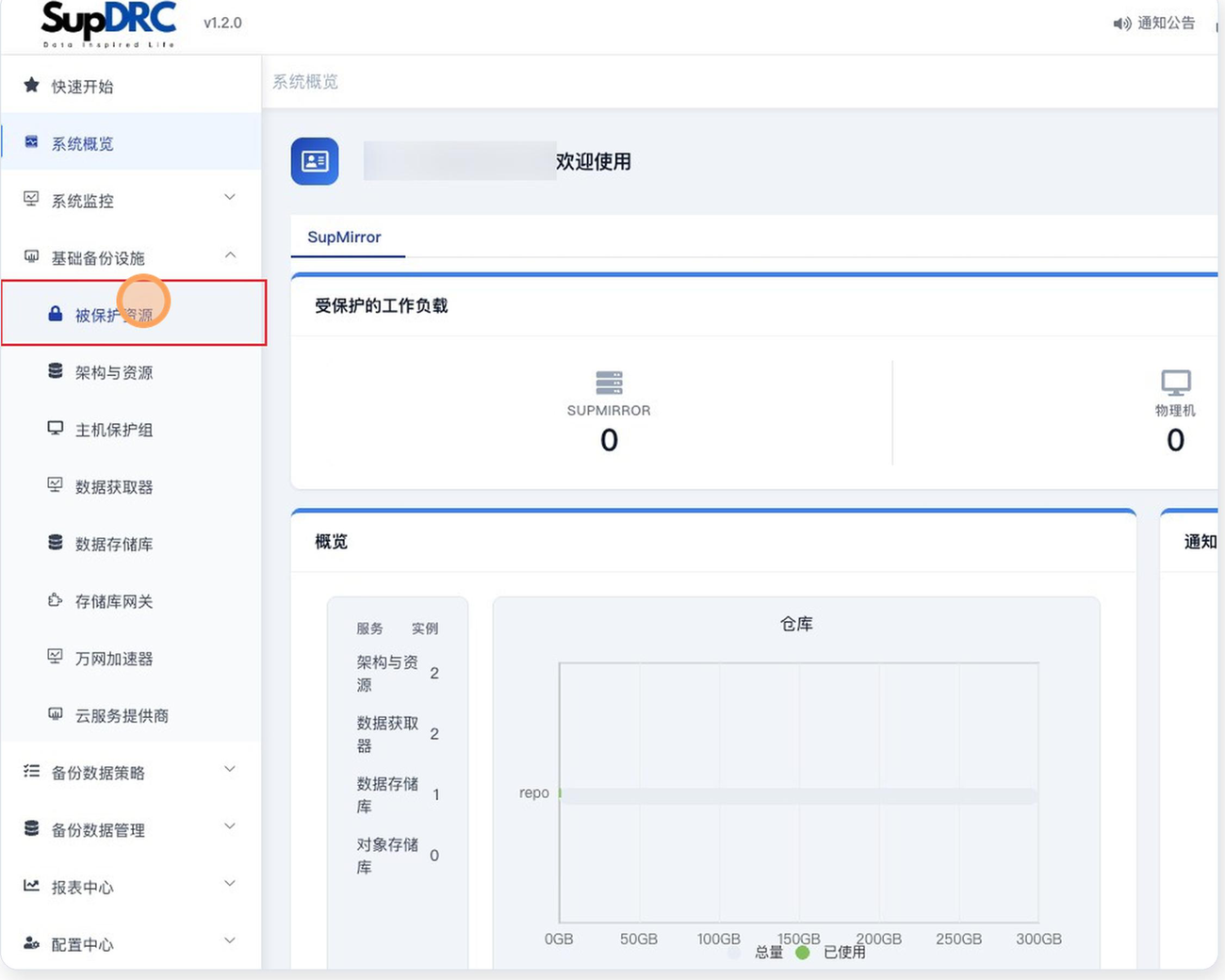Click the database icon beside 数据存储库
The height and width of the screenshot is (980, 1225).
[x=56, y=543]
